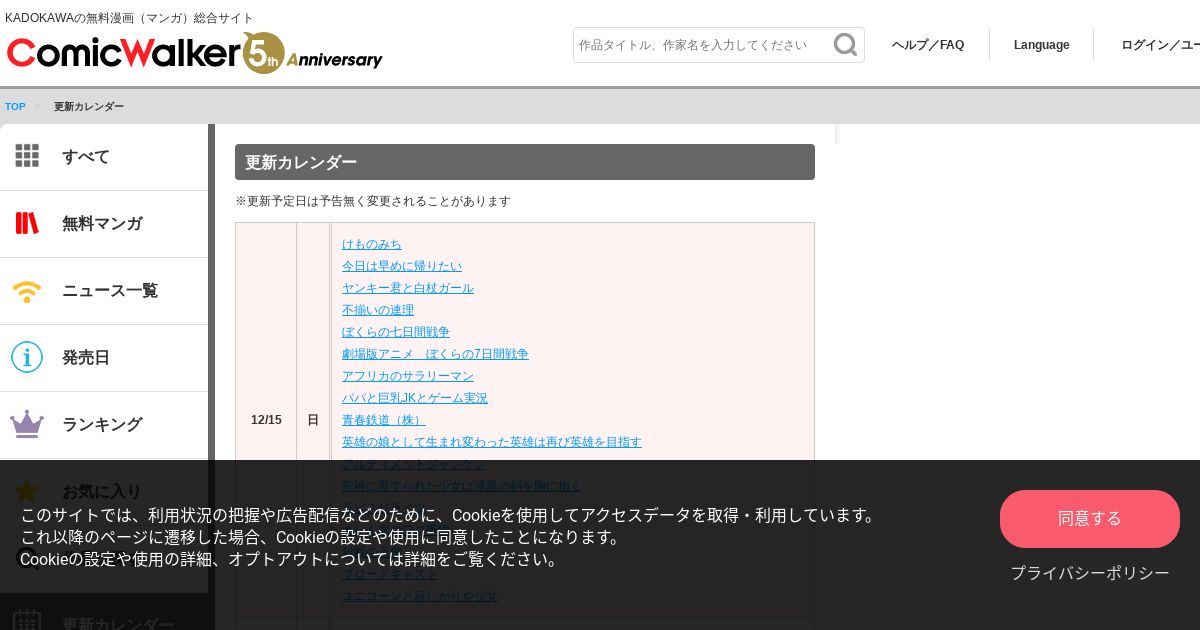Click the info icon for 発売日
Screen dimensions: 1200x630
[x=27, y=357]
